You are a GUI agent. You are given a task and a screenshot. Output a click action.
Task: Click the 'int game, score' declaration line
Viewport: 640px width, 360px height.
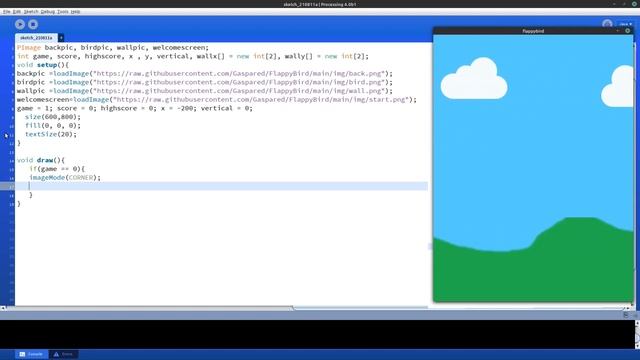pos(193,56)
